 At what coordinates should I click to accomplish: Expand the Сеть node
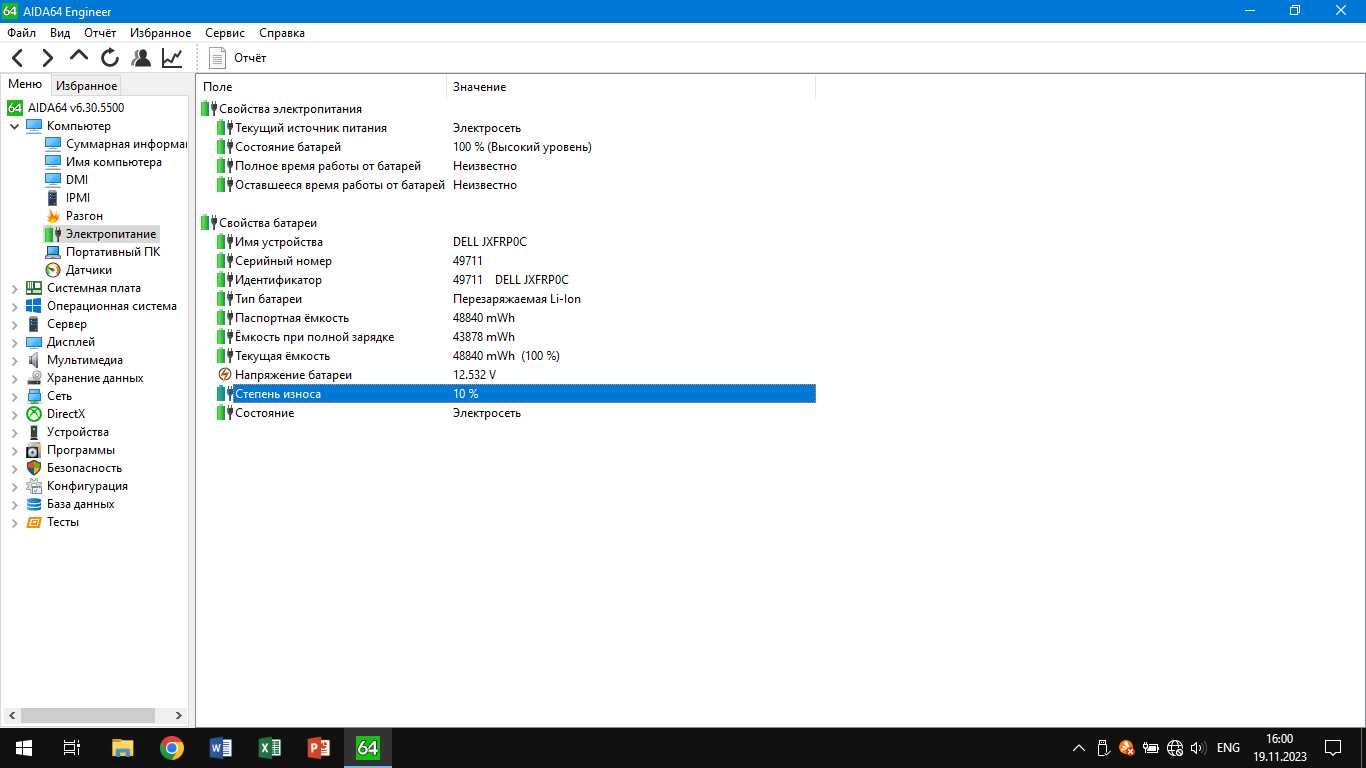[x=14, y=396]
